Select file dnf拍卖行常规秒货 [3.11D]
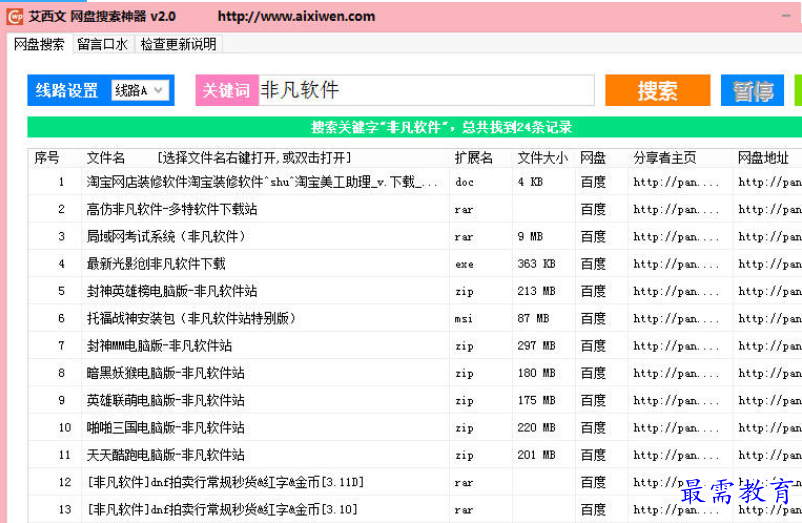The image size is (802, 523). [226, 482]
